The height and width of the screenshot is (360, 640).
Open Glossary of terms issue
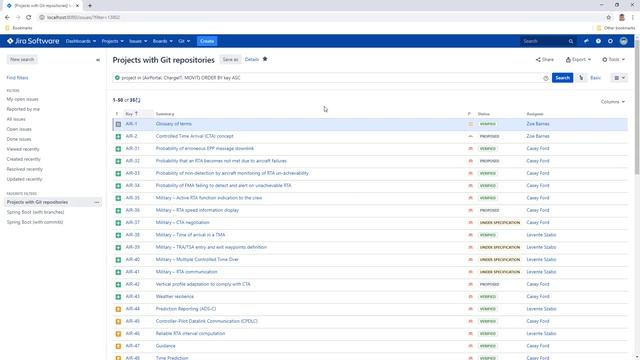pos(173,124)
